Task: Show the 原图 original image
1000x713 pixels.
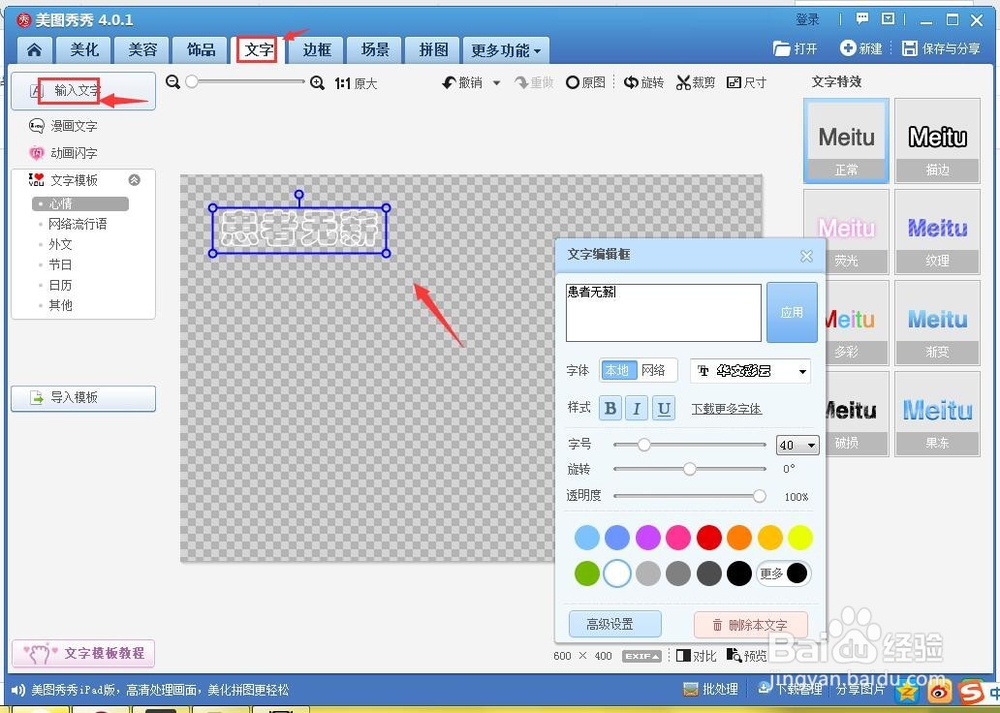Action: pyautogui.click(x=585, y=82)
